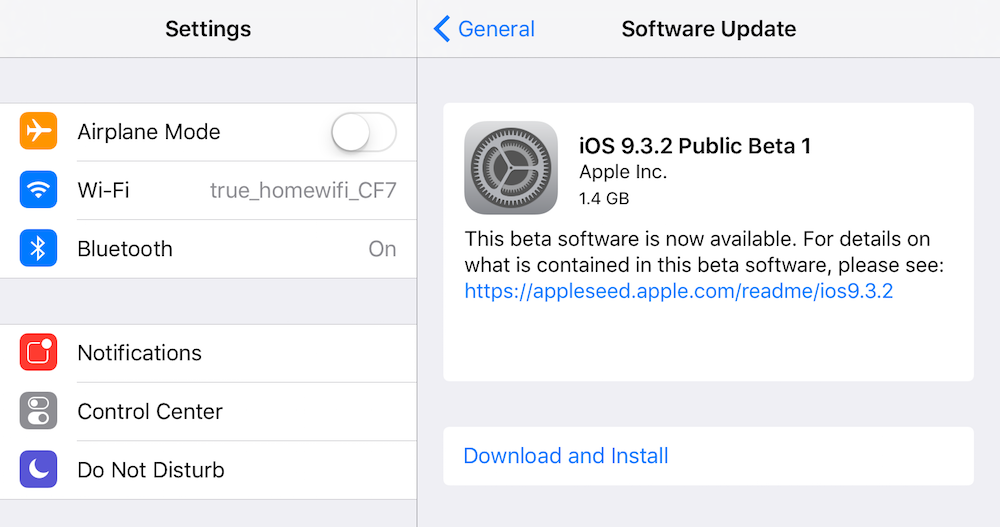This screenshot has height=527, width=1000.
Task: Tap the Bluetooth icon
Action: click(38, 249)
